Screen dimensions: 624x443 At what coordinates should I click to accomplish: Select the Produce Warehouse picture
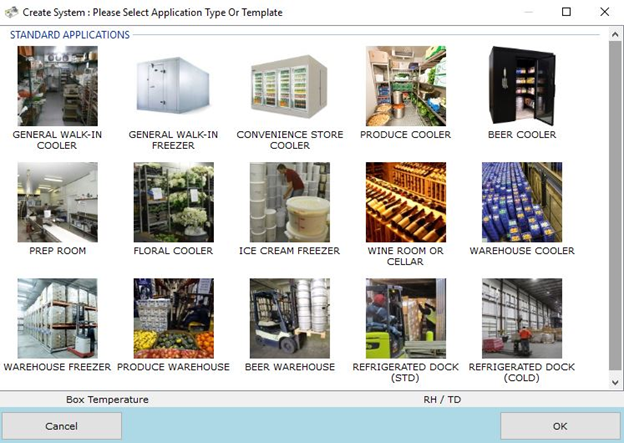click(x=174, y=318)
